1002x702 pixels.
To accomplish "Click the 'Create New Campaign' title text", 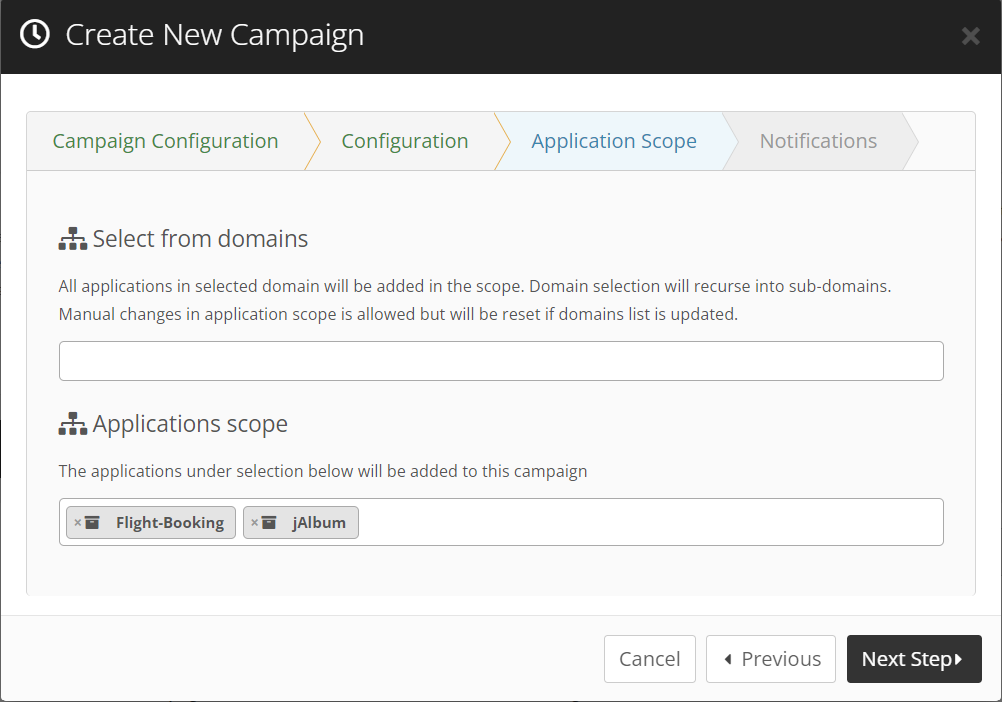I will point(215,35).
